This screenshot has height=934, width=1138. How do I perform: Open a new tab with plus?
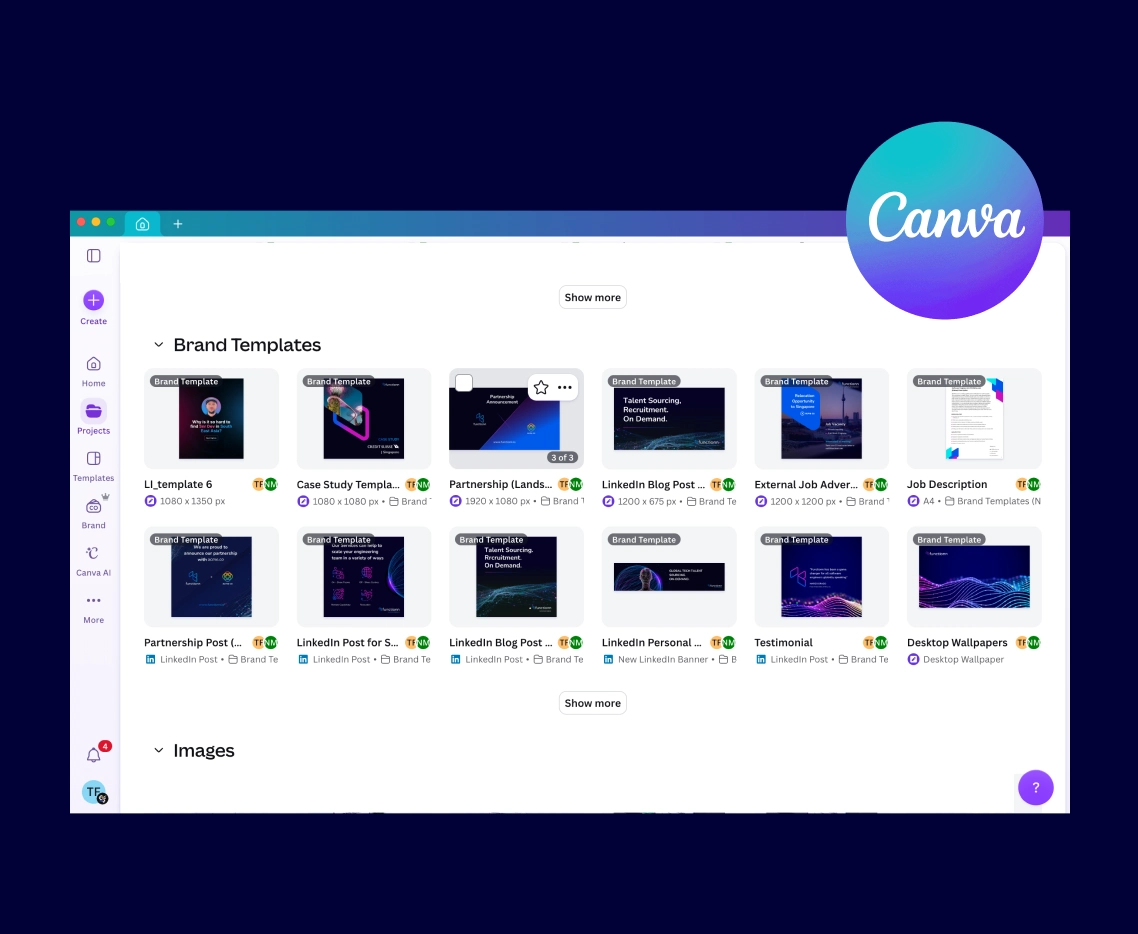click(178, 224)
